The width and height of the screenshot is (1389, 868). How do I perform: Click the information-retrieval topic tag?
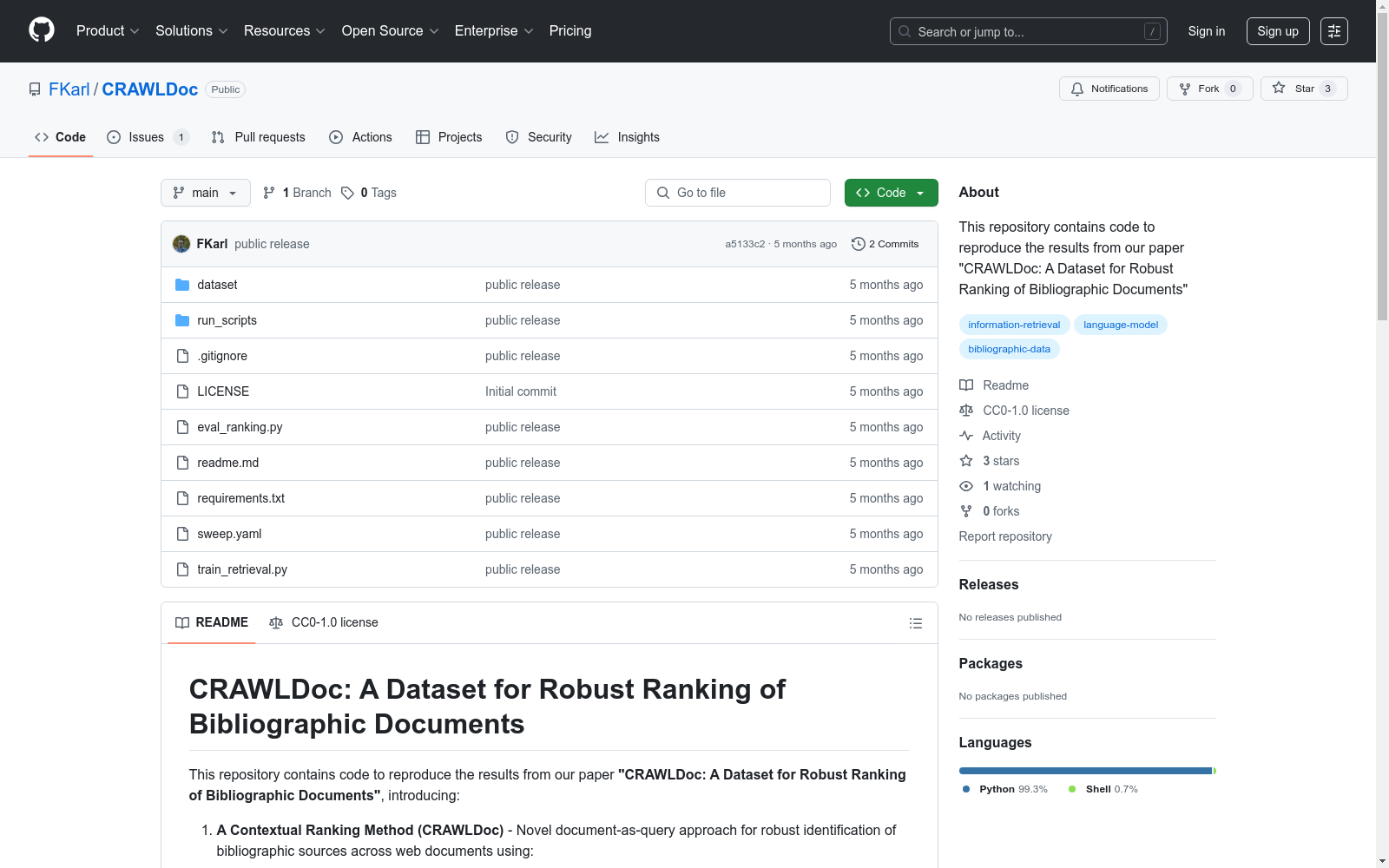point(1014,325)
